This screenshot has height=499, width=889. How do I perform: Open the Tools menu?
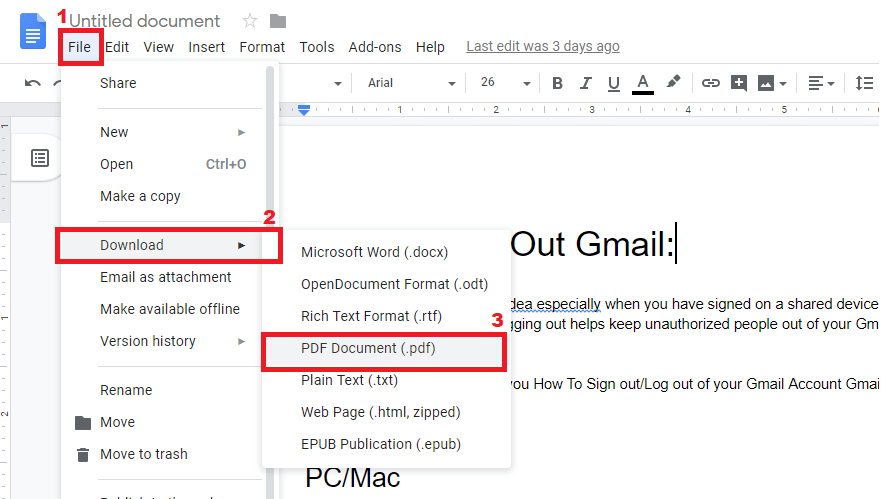tap(316, 47)
